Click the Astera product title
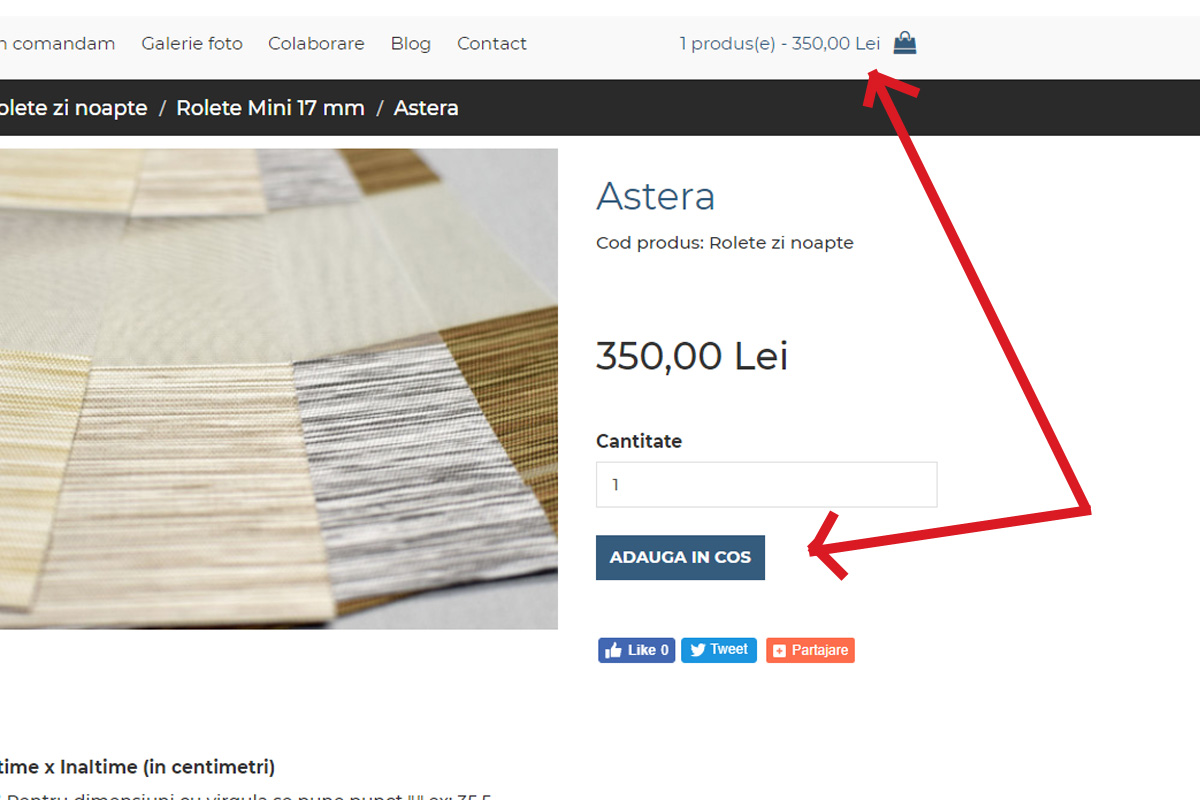The image size is (1200, 800). pos(656,196)
